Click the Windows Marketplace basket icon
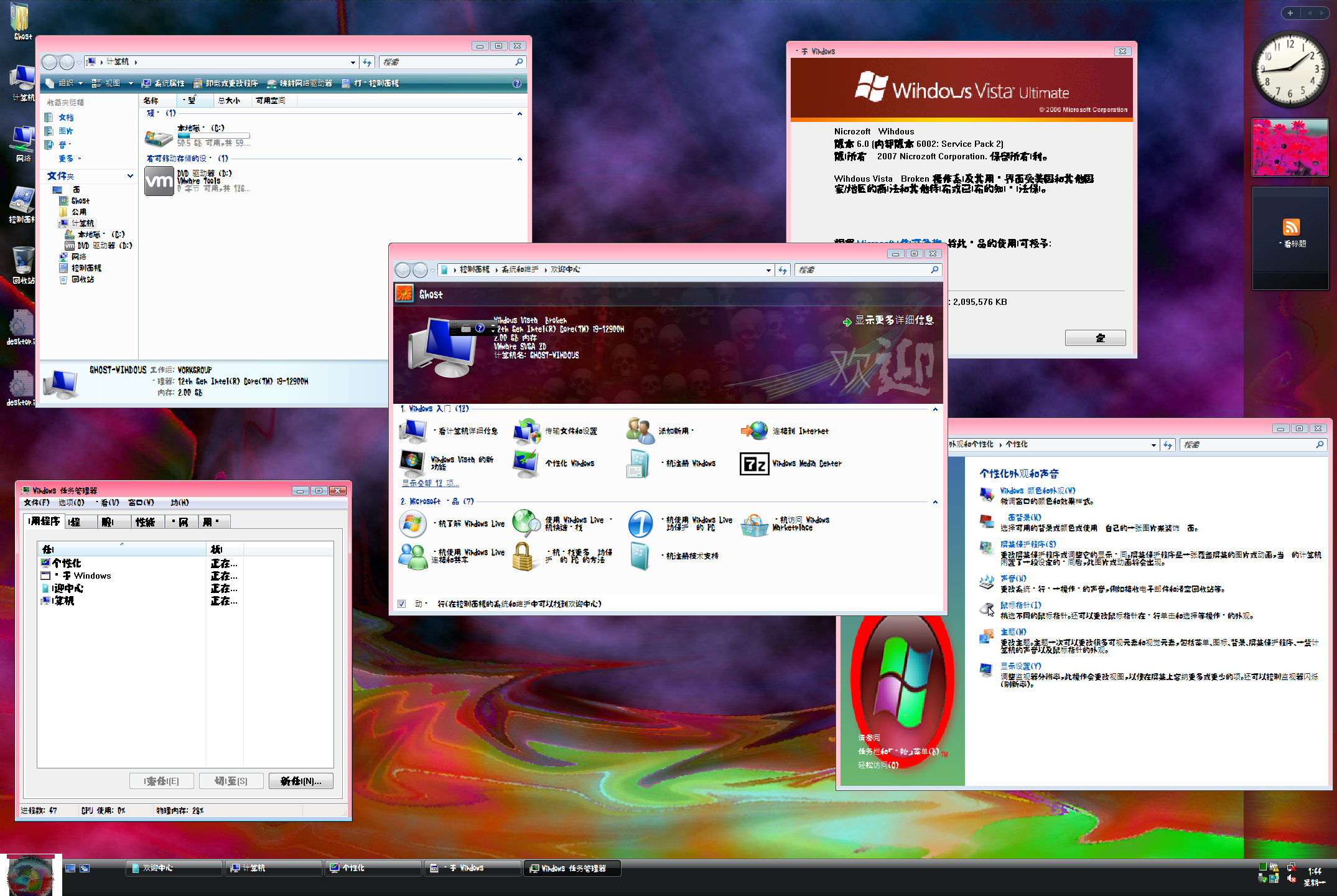 click(754, 524)
